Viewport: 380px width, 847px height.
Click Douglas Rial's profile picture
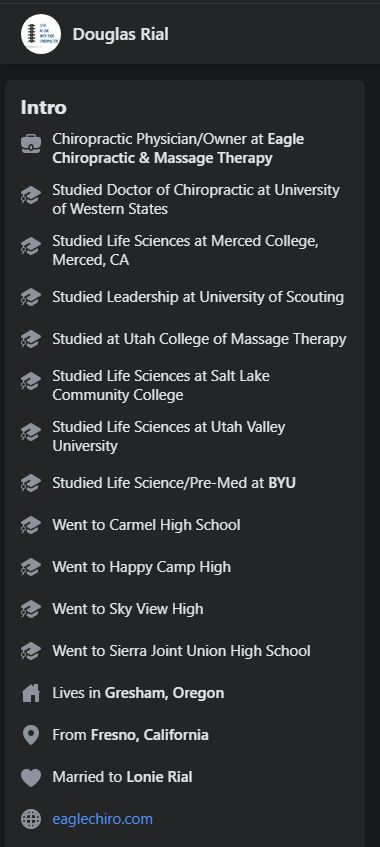(41, 34)
